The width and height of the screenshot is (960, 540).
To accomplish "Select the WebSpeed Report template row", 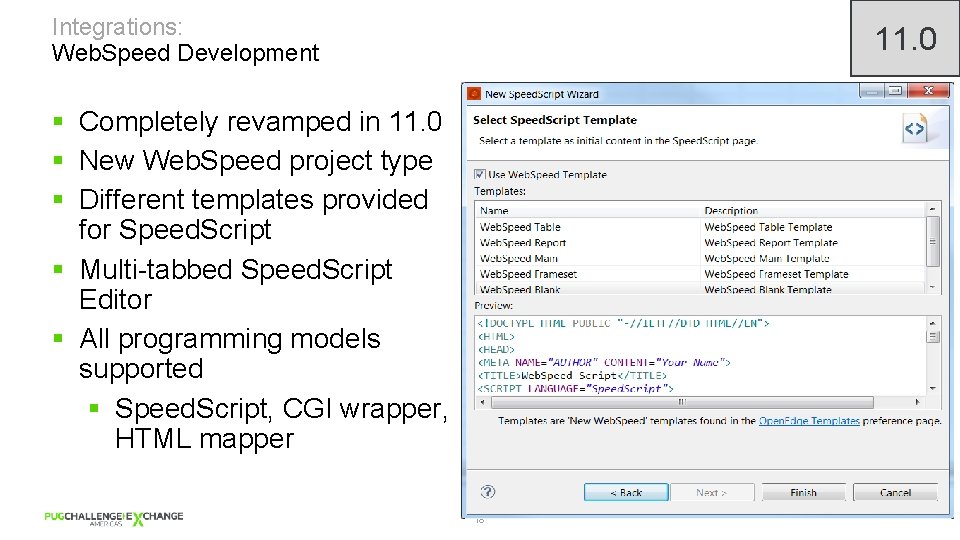I will (x=700, y=243).
